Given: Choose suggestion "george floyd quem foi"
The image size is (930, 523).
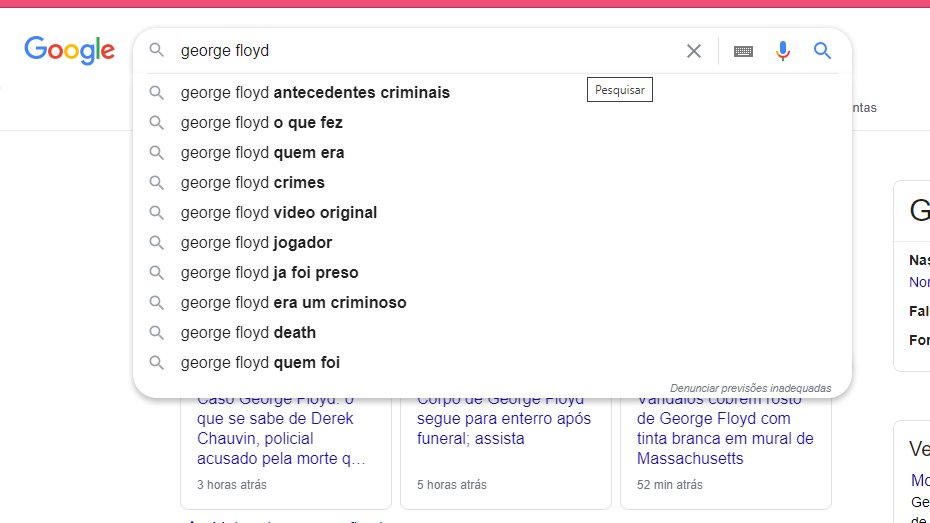Looking at the screenshot, I should coord(492,362).
